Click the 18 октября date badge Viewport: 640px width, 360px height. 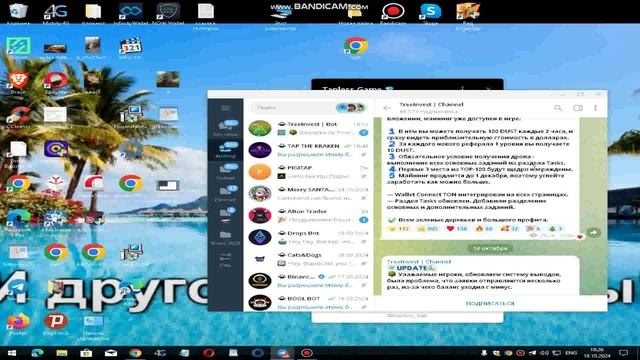click(490, 248)
